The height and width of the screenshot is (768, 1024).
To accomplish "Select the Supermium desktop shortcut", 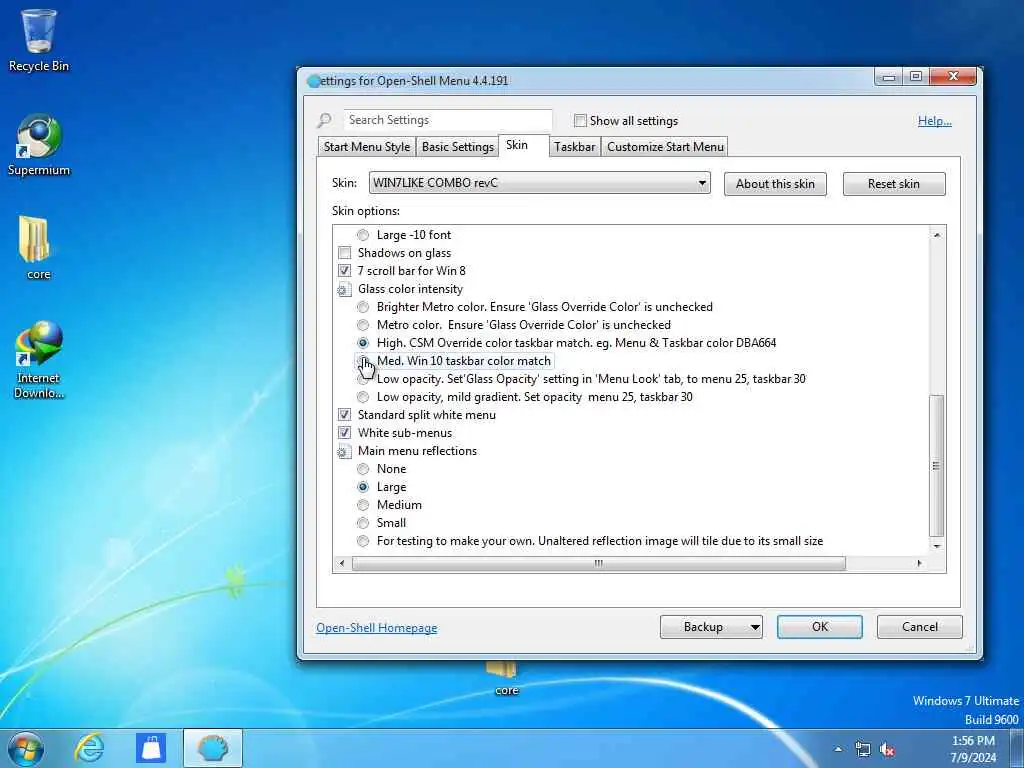I will pos(39,145).
